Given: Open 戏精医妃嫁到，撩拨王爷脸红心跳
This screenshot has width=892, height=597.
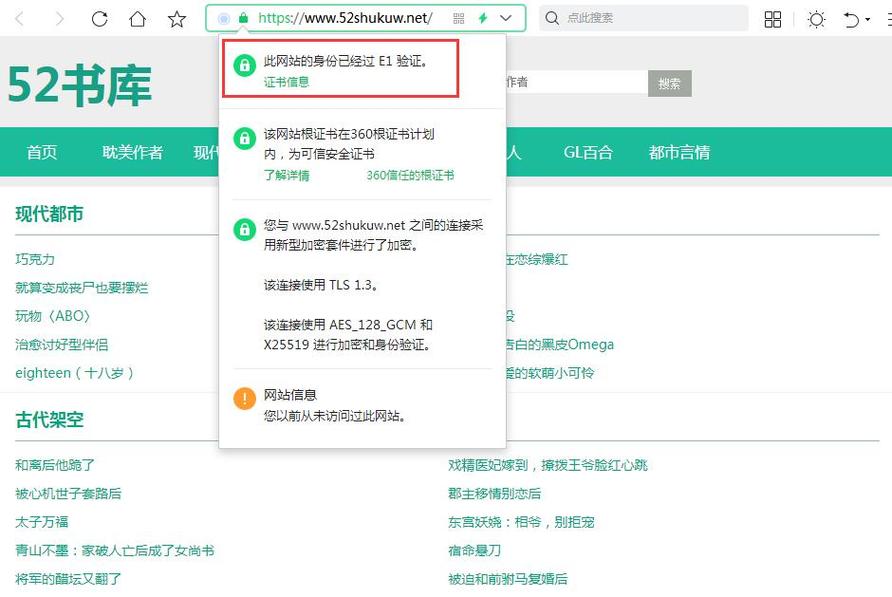Looking at the screenshot, I should click(548, 466).
